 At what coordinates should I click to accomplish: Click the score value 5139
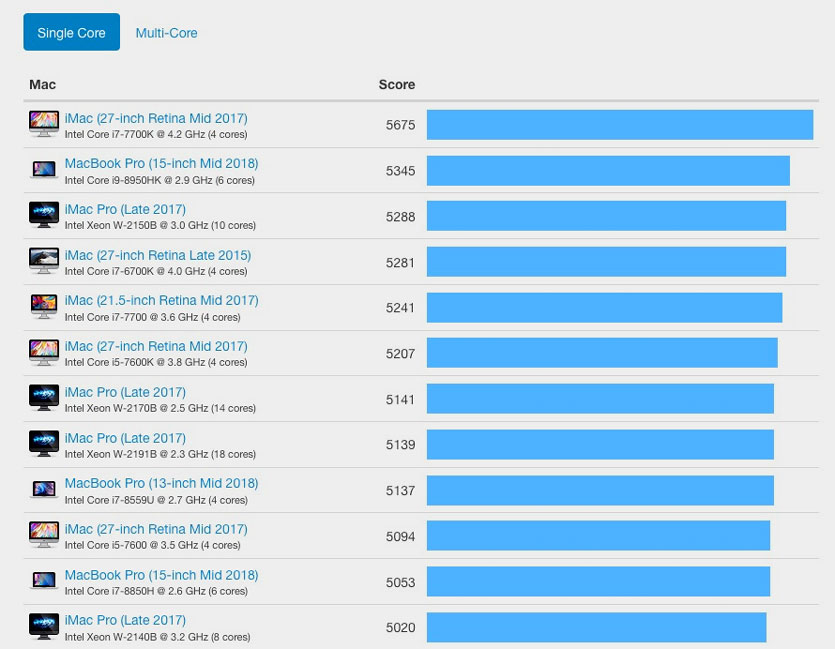[x=400, y=445]
